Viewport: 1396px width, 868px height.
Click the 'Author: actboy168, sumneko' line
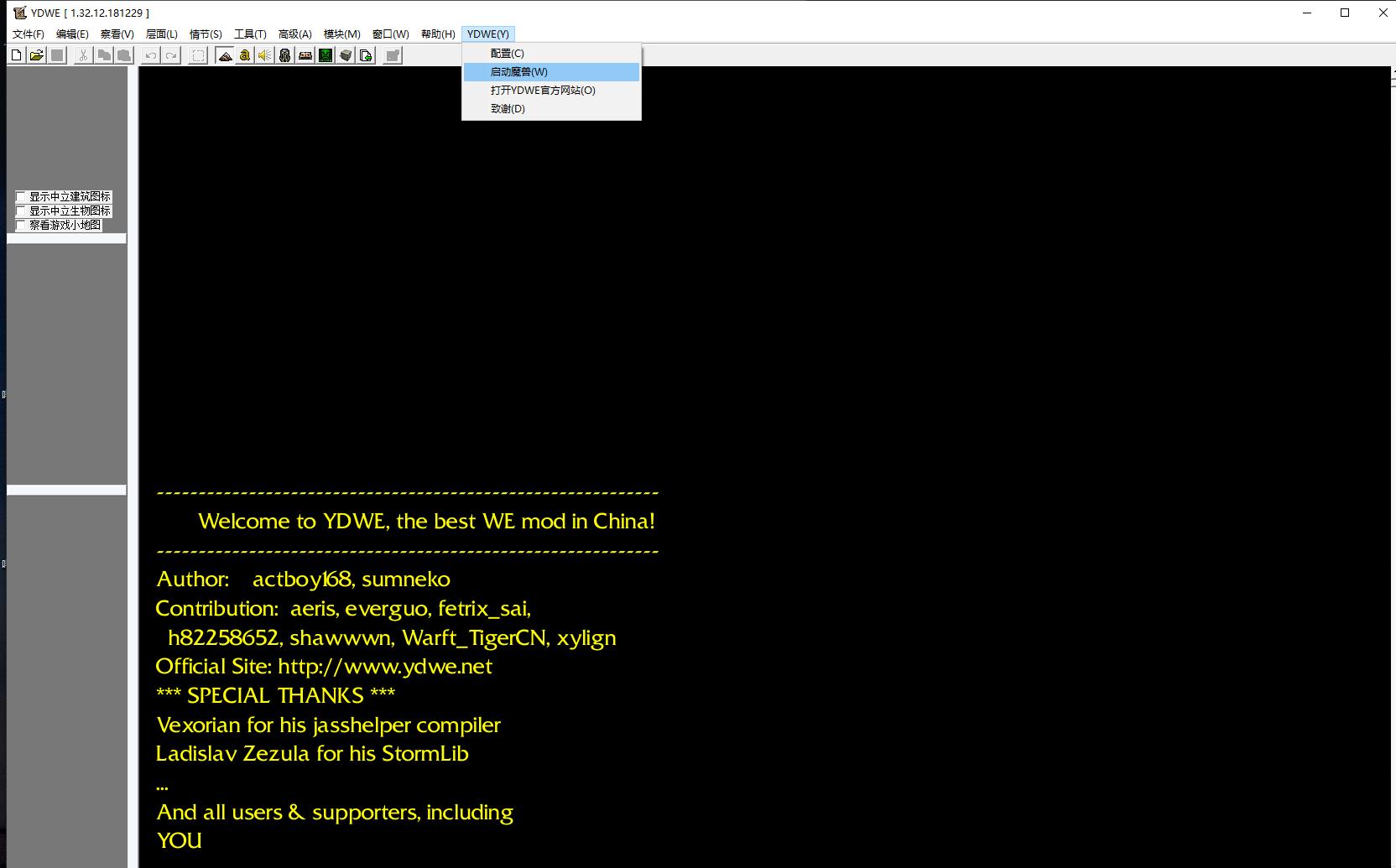(x=303, y=580)
